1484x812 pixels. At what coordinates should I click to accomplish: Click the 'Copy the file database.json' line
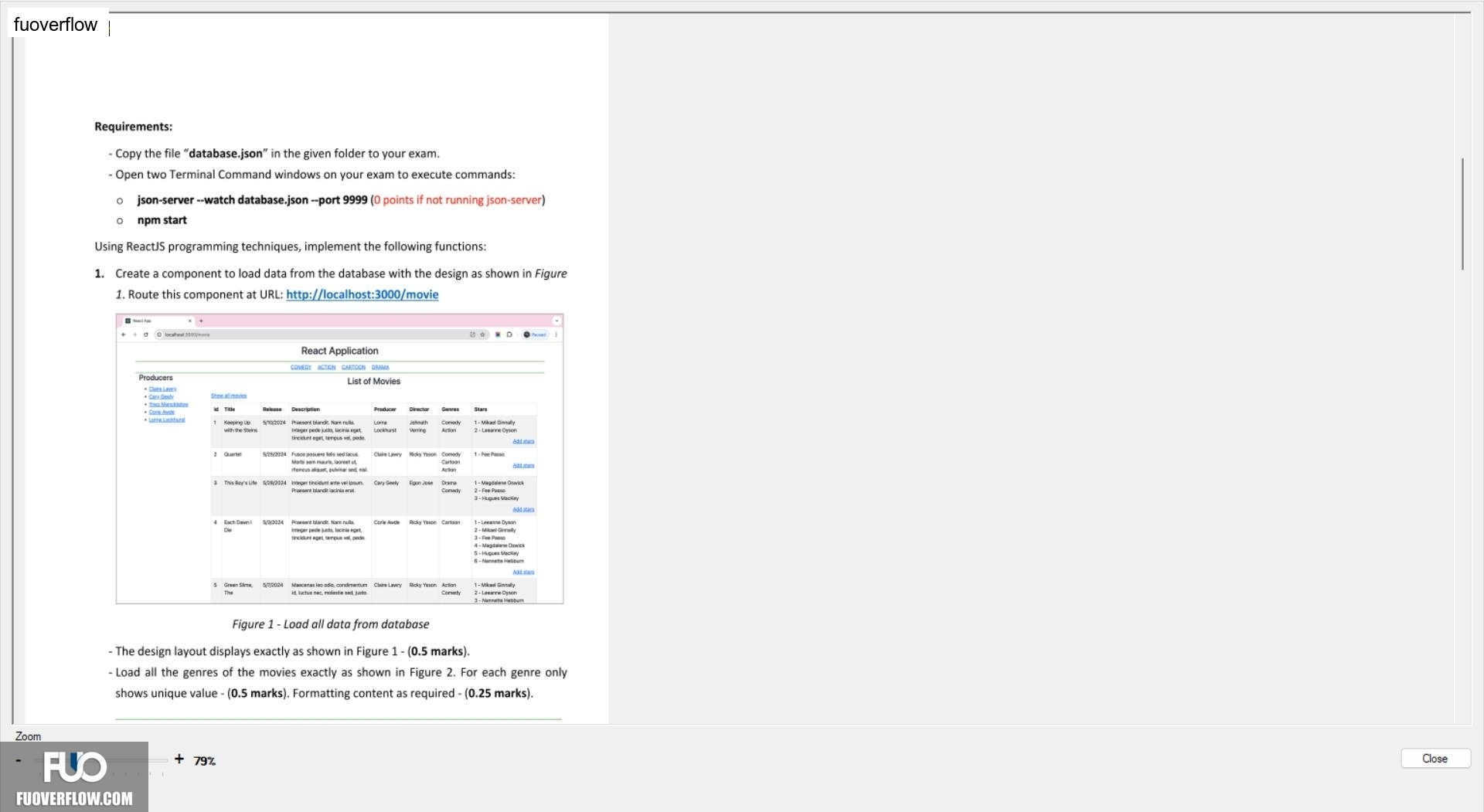click(x=274, y=154)
